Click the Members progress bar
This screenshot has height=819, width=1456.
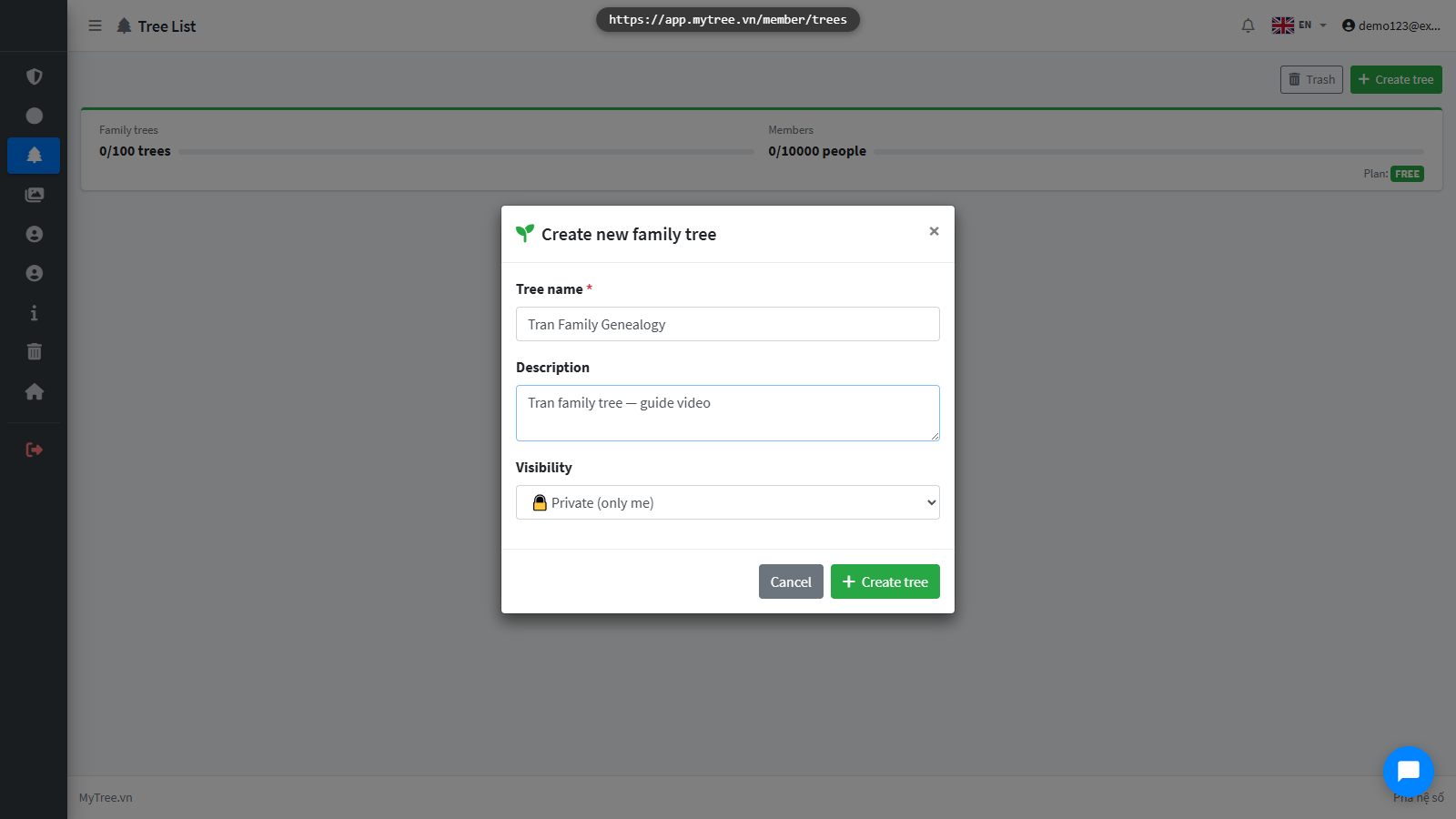coord(1148,151)
